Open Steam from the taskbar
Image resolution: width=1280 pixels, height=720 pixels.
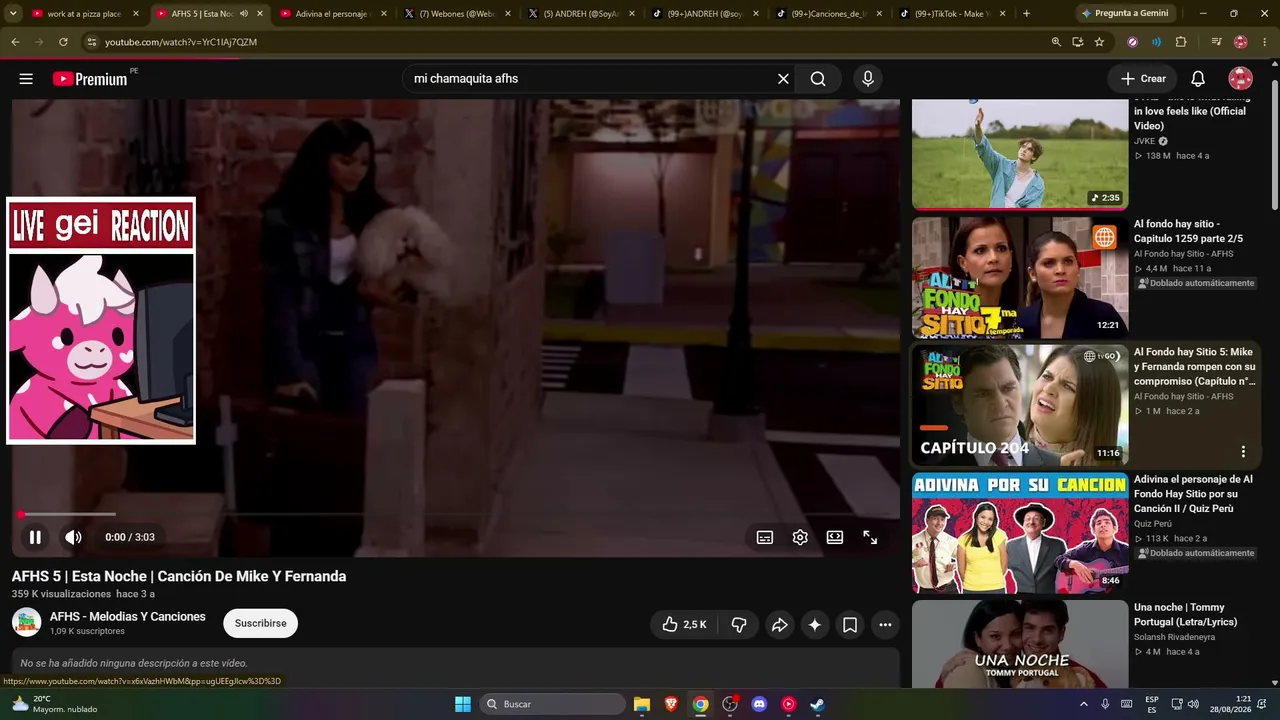click(817, 704)
